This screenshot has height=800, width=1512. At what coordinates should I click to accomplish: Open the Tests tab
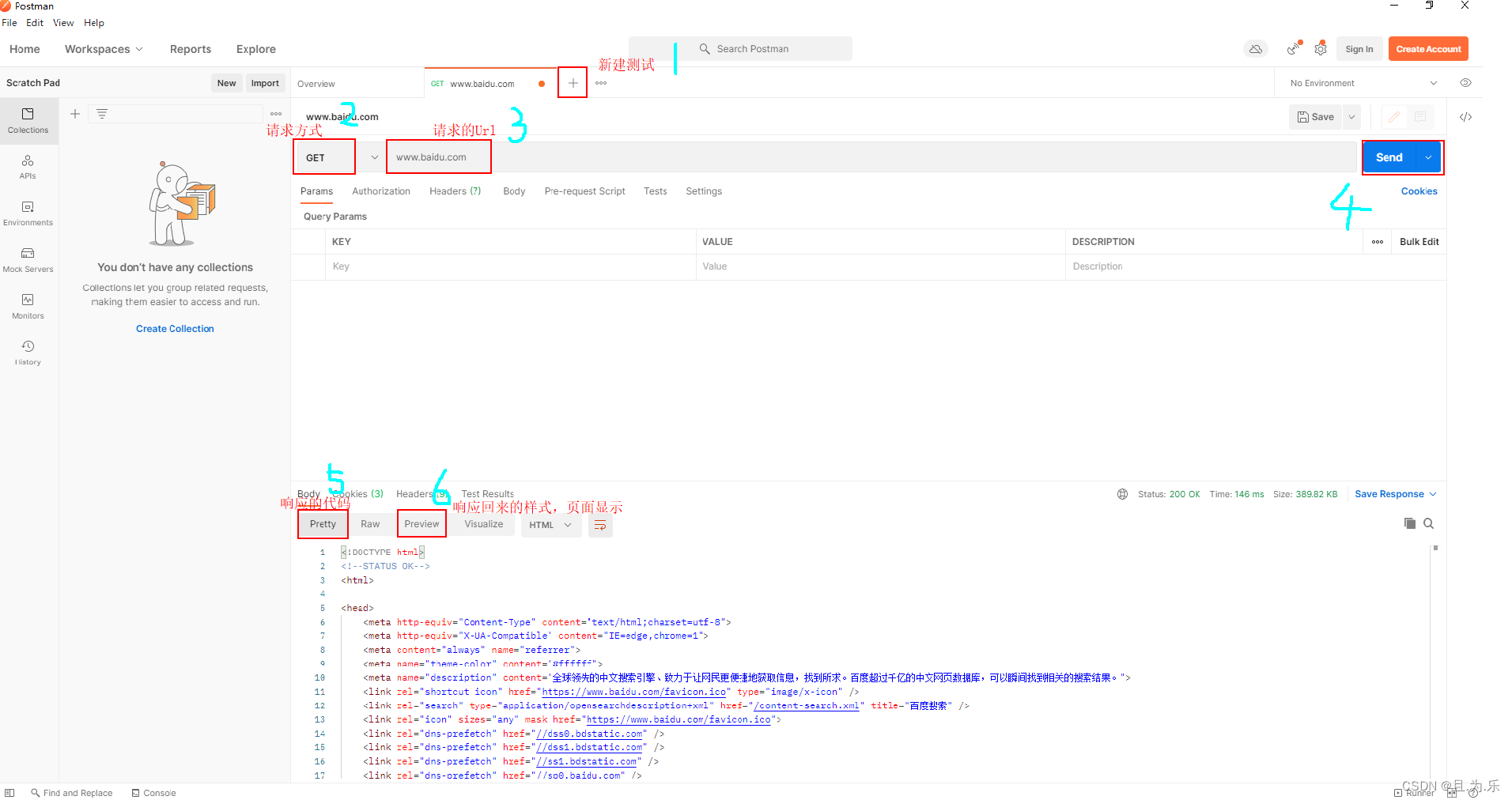[x=655, y=191]
